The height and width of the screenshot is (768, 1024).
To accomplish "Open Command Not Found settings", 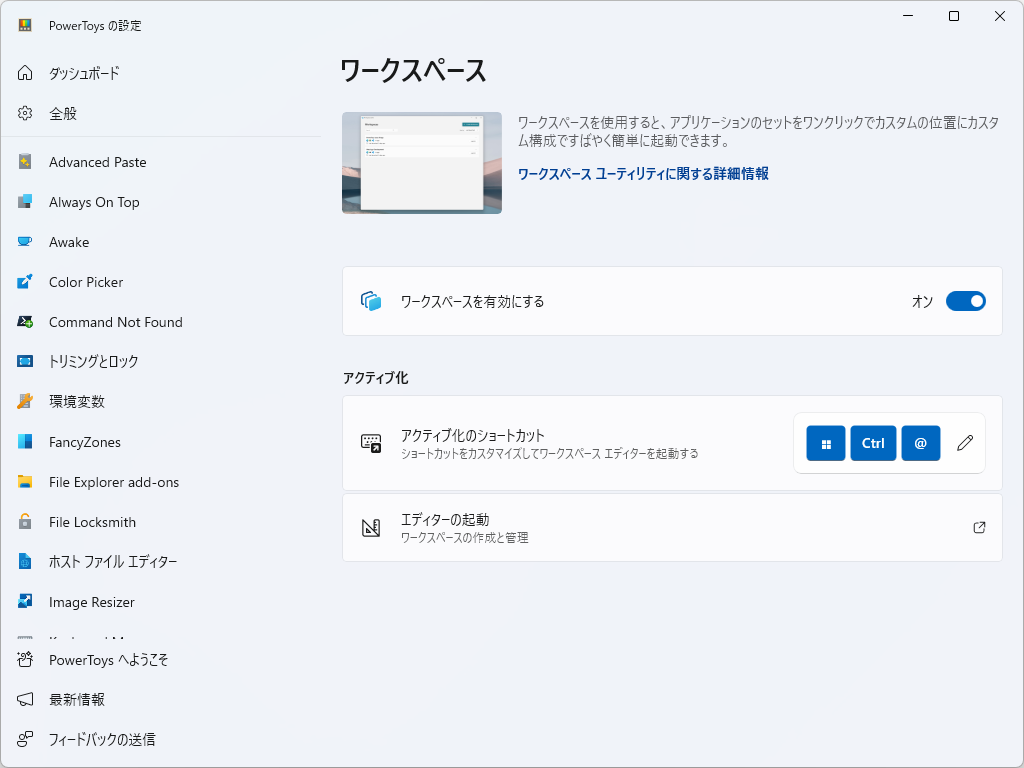I will coord(115,322).
